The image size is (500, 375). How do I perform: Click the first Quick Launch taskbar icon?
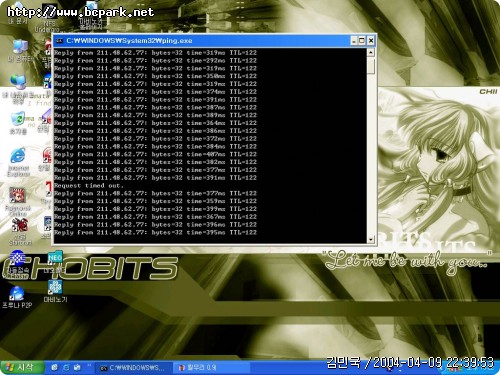(x=54, y=367)
